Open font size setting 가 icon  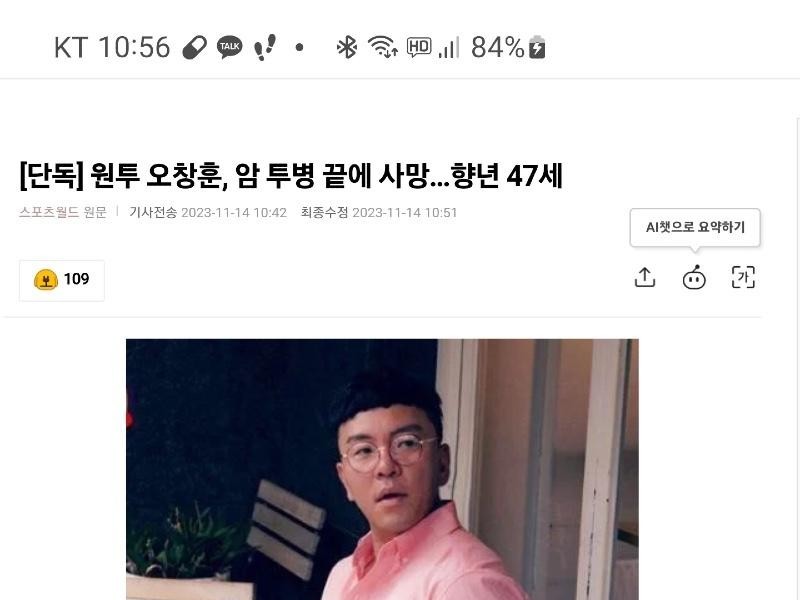[743, 278]
